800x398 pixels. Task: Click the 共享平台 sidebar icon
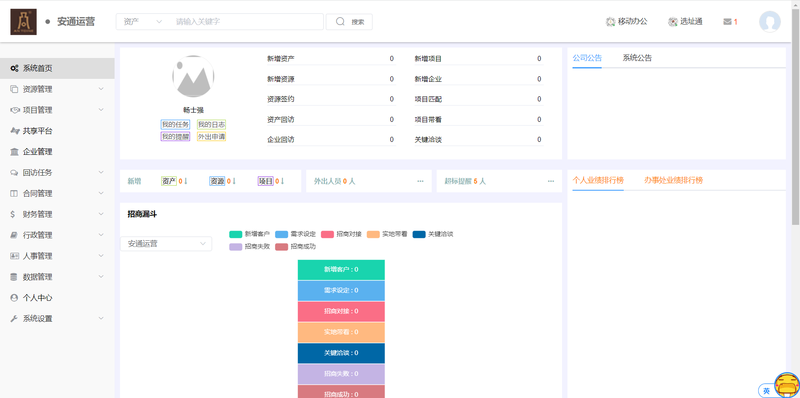coord(14,131)
